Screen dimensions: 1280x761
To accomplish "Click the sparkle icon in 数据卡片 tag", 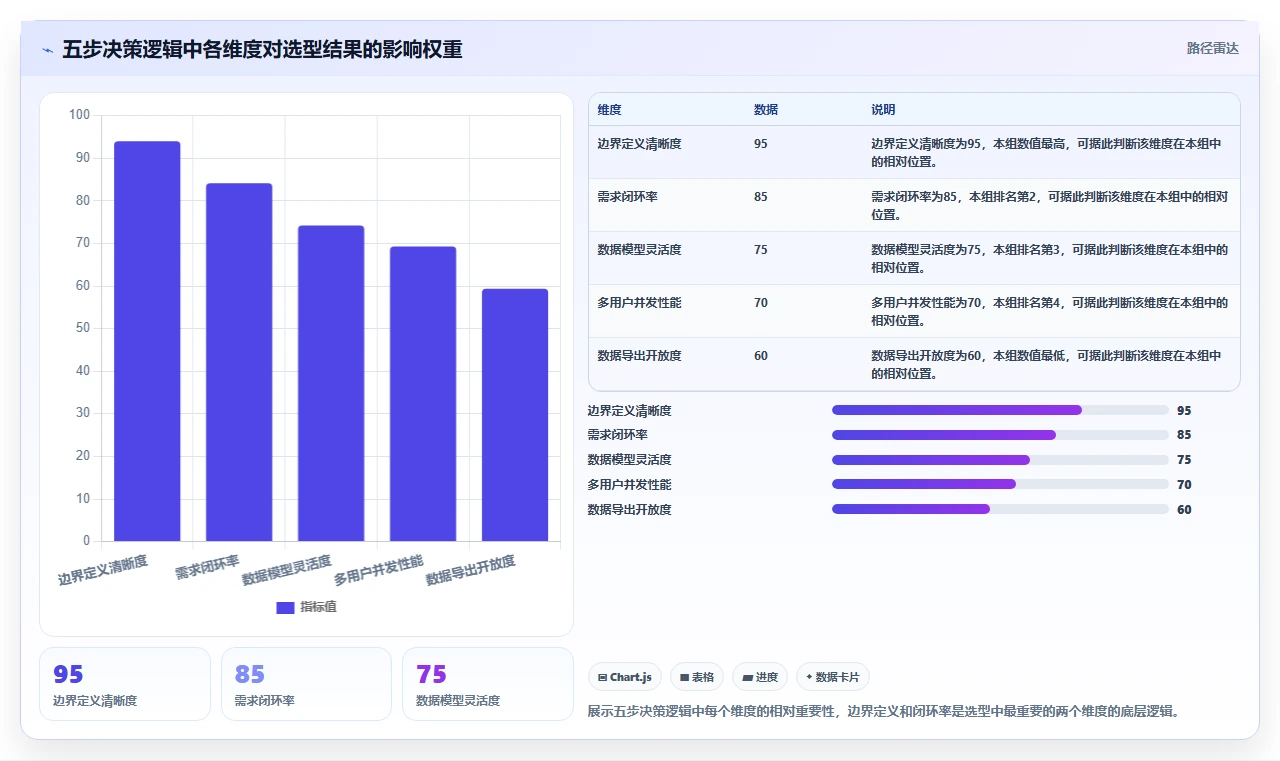I will 809,677.
